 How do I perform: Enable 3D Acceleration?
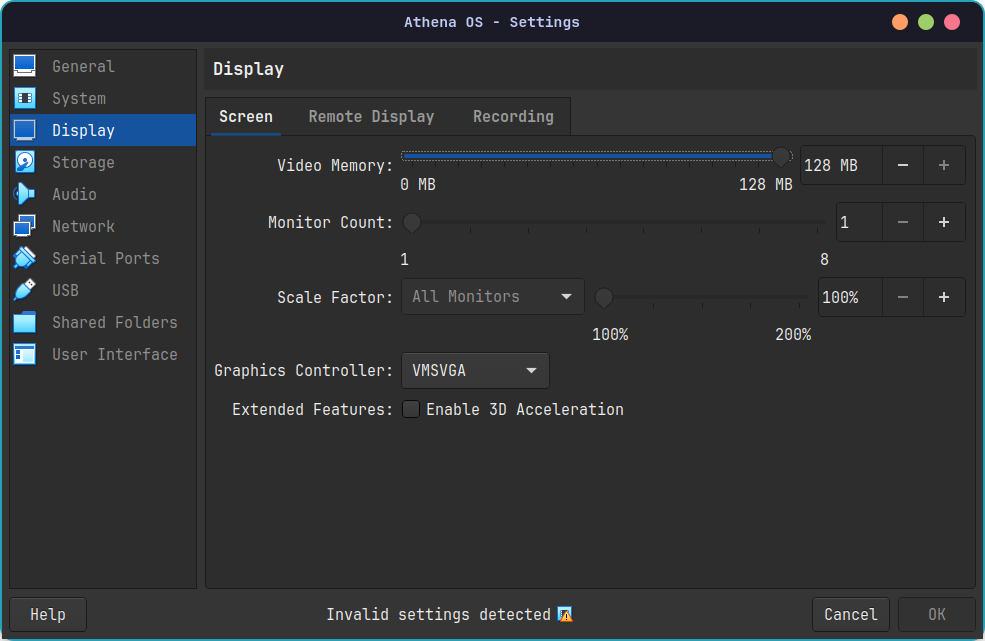coord(411,409)
